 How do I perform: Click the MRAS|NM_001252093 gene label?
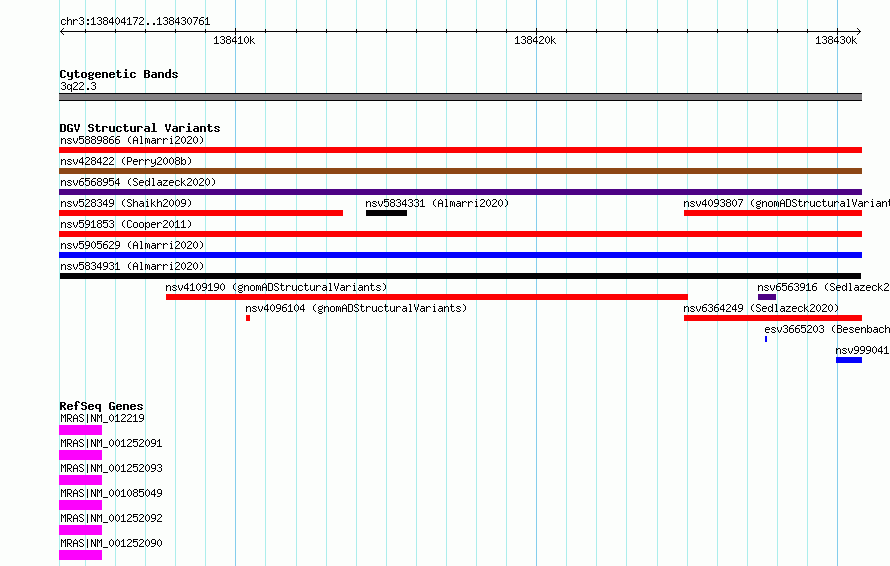coord(111,468)
